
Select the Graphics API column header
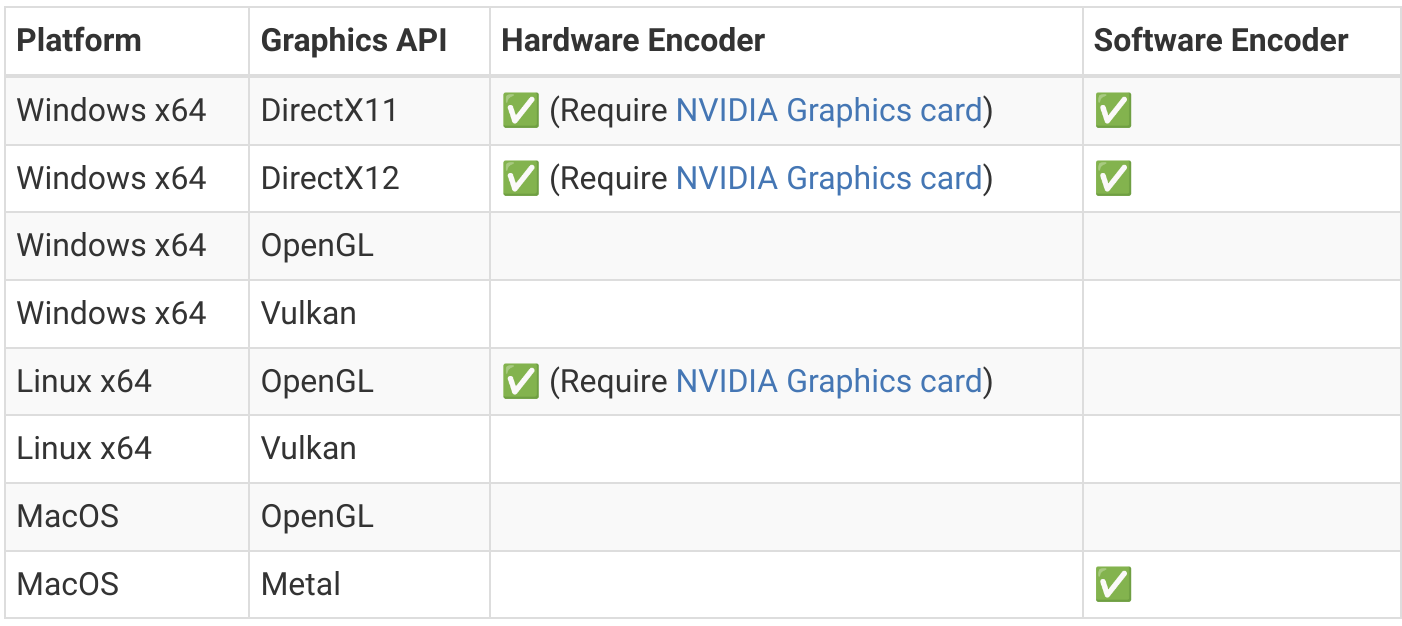point(354,41)
